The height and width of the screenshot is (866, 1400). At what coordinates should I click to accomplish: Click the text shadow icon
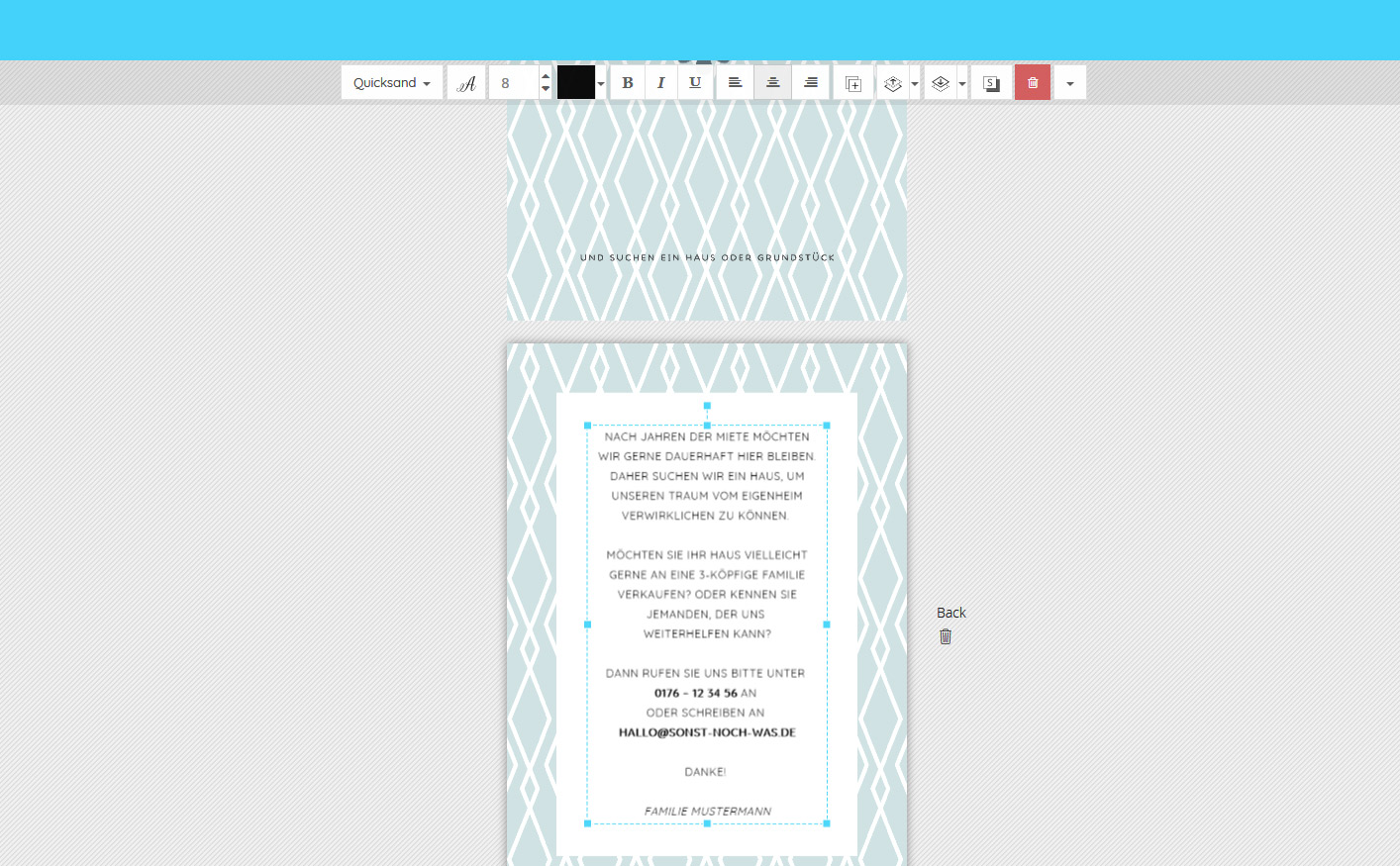(x=991, y=83)
